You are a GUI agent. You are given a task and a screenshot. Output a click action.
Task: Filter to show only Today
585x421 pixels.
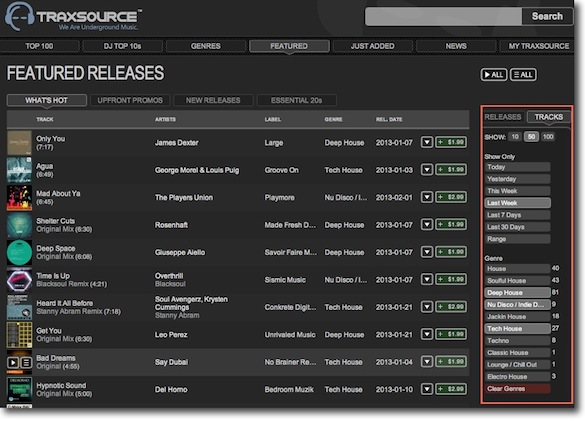pyautogui.click(x=517, y=167)
